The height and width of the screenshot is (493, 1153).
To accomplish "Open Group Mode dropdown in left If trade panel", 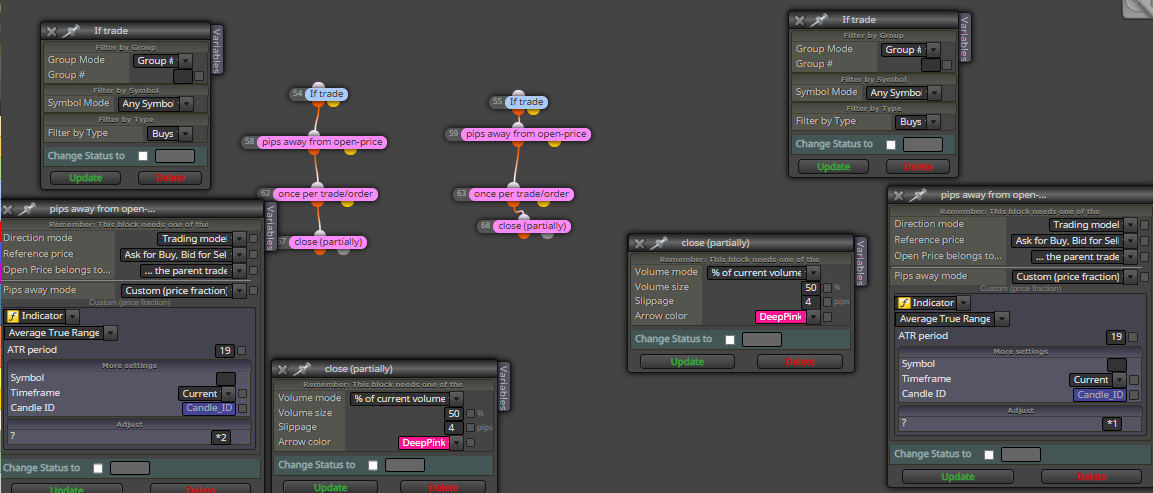I will click(185, 61).
